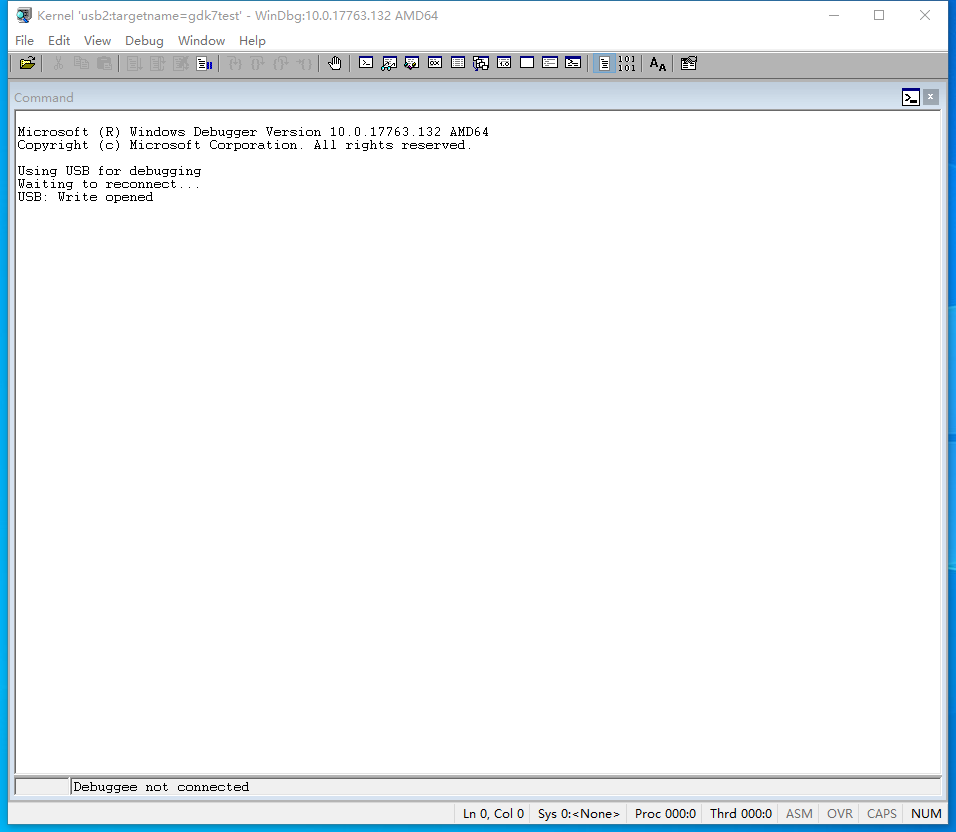Open the Scratch Pad window icon
956x832 pixels.
coord(527,63)
